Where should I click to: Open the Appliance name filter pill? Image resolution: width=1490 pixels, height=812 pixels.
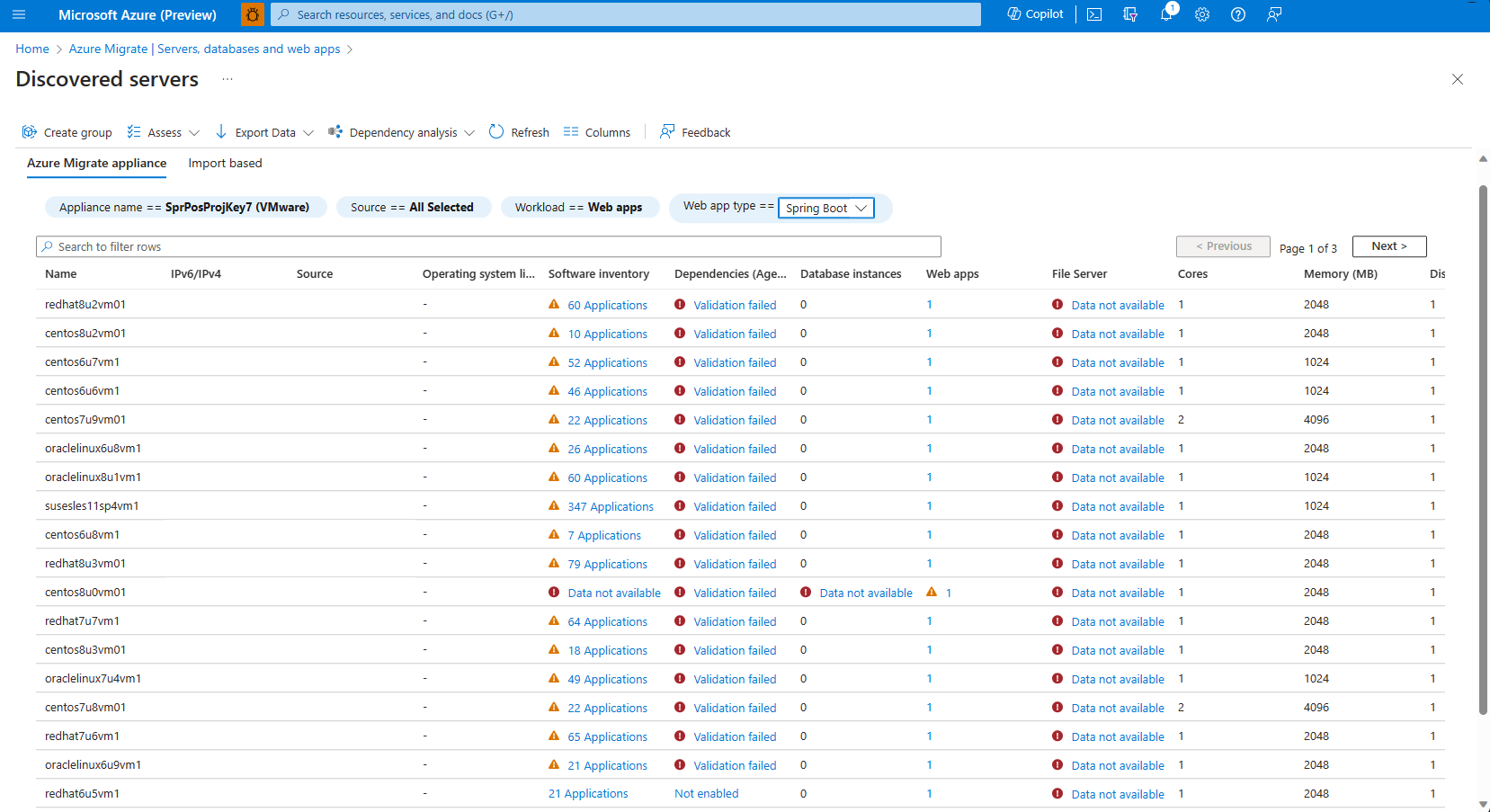point(185,207)
